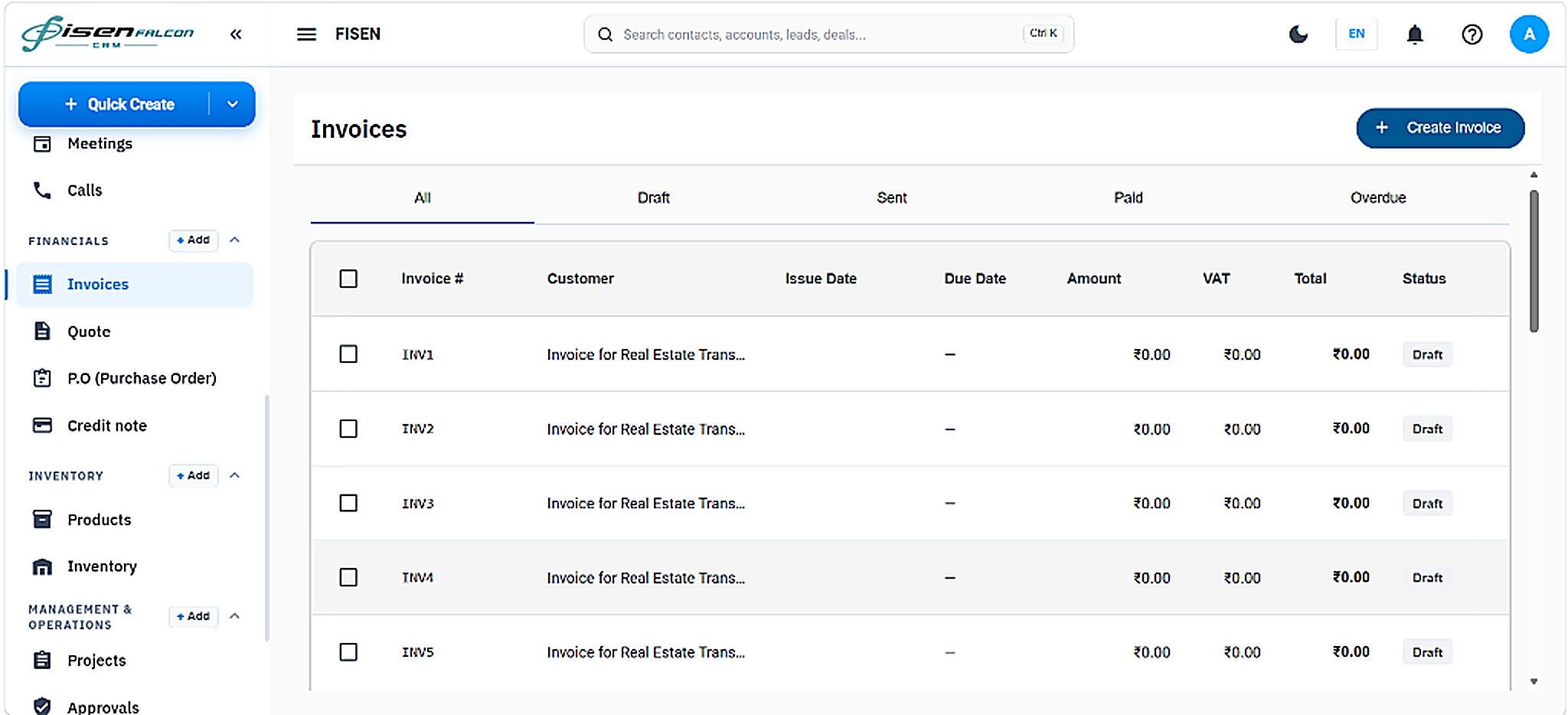Collapse the Inventory section chevron
The width and height of the screenshot is (1568, 715).
(235, 475)
